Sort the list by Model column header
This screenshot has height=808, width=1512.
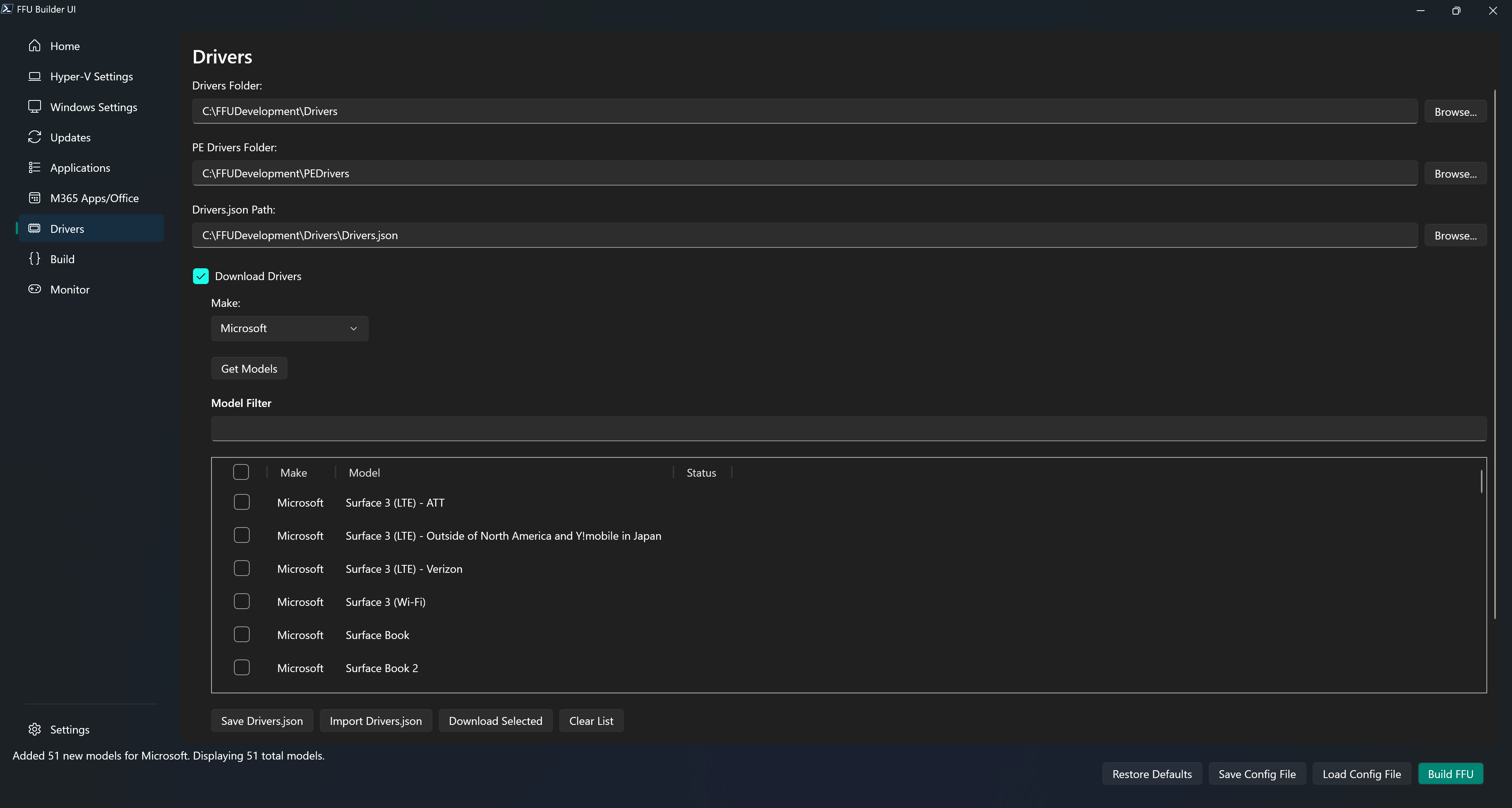[364, 473]
